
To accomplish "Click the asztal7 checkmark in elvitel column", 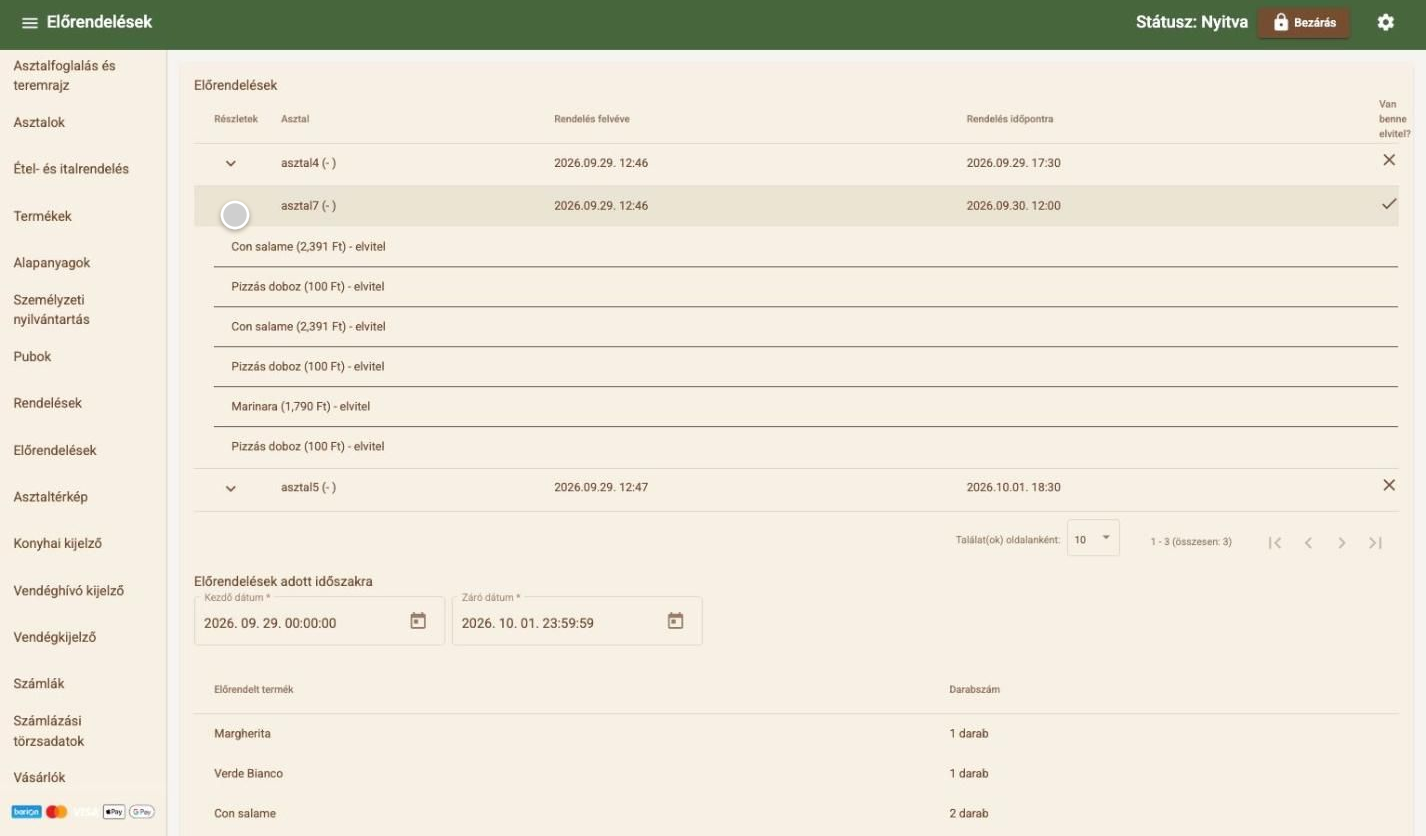I will (1388, 204).
